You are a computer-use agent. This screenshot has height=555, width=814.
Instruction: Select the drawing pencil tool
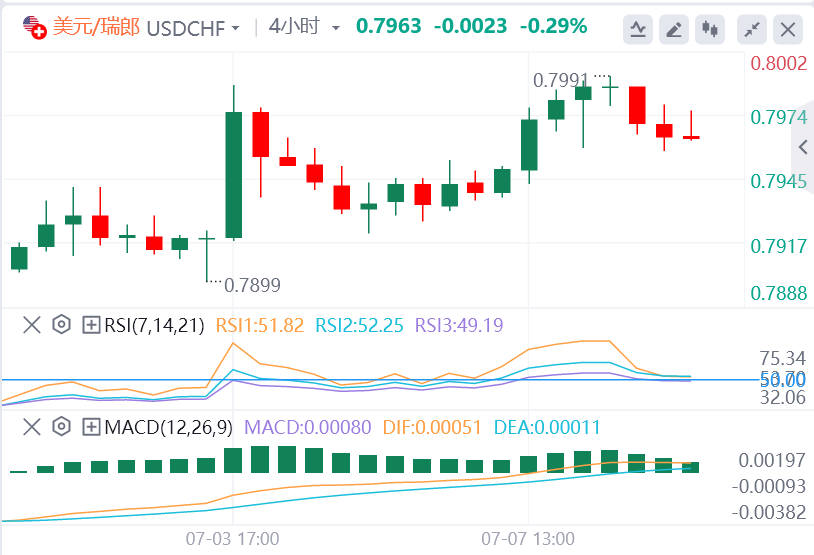pyautogui.click(x=676, y=29)
